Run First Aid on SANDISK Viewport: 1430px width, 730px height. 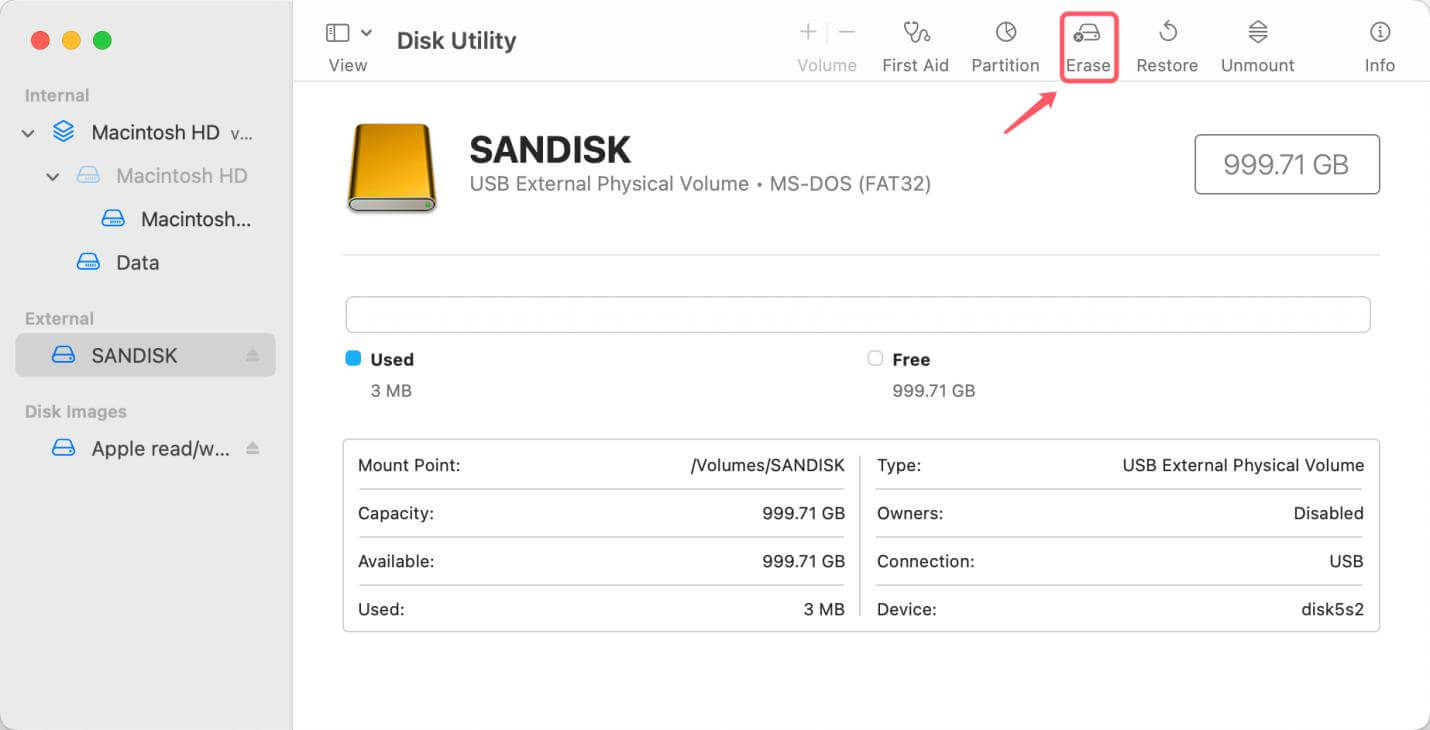916,40
